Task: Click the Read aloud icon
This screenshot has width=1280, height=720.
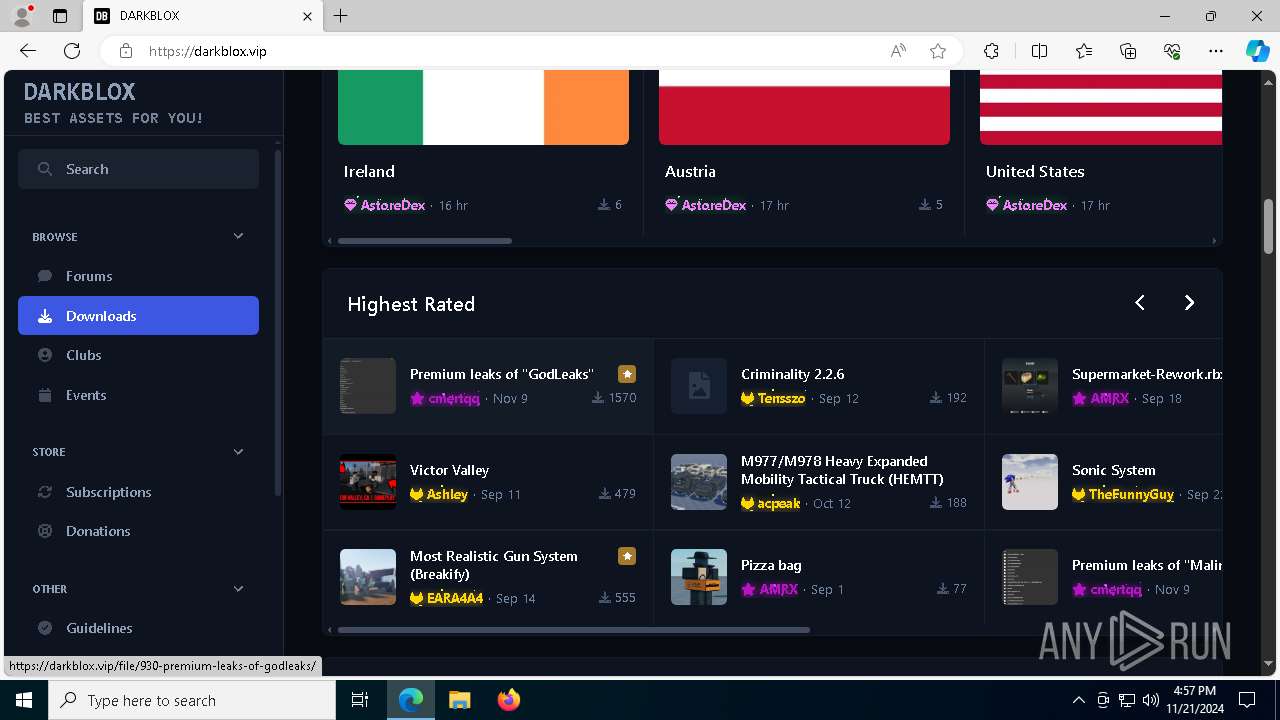Action: click(x=898, y=51)
